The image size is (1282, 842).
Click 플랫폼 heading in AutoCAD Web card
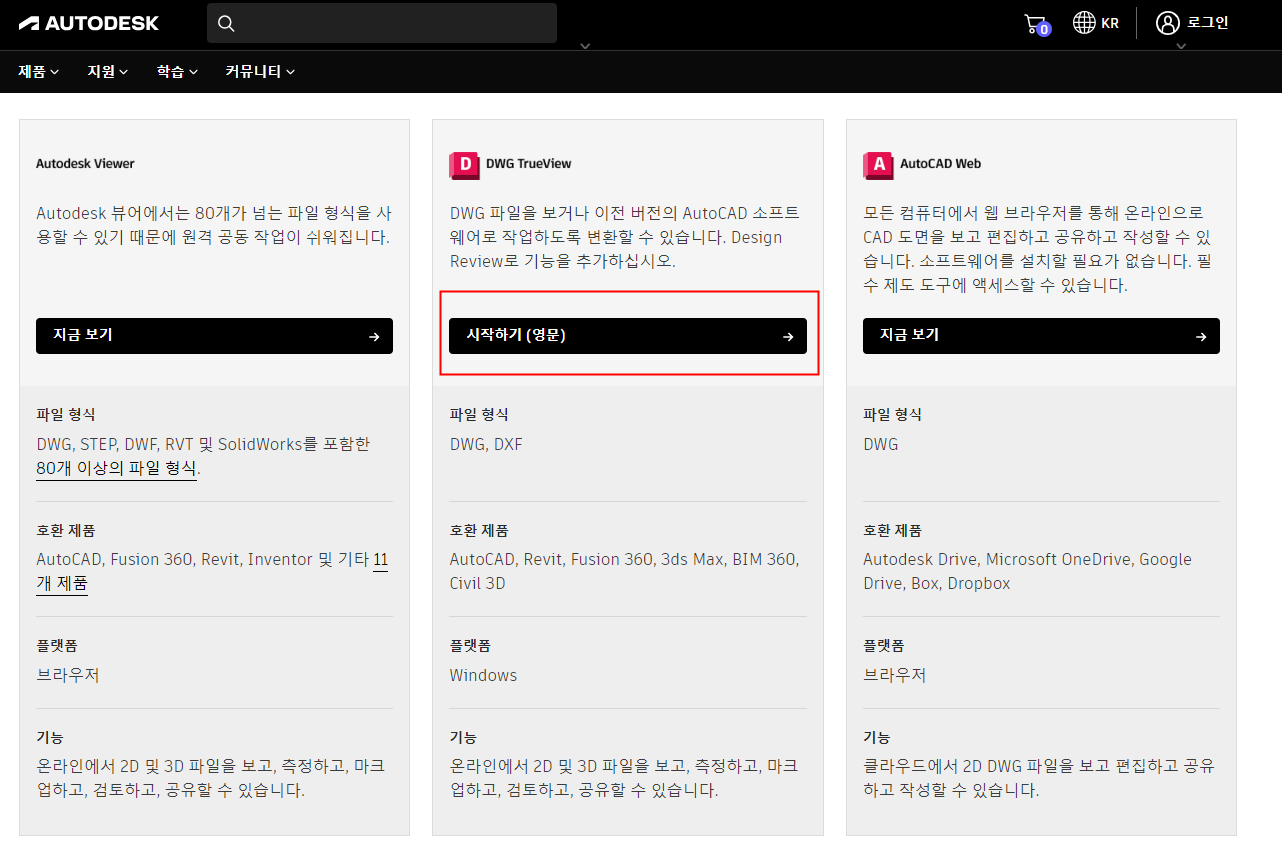coord(885,646)
